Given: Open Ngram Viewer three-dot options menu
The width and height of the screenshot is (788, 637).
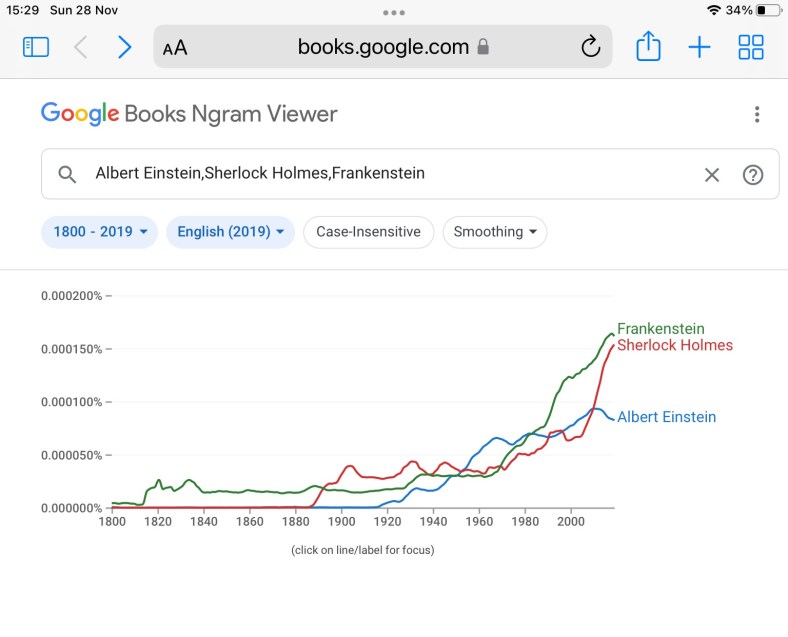Looking at the screenshot, I should [757, 114].
